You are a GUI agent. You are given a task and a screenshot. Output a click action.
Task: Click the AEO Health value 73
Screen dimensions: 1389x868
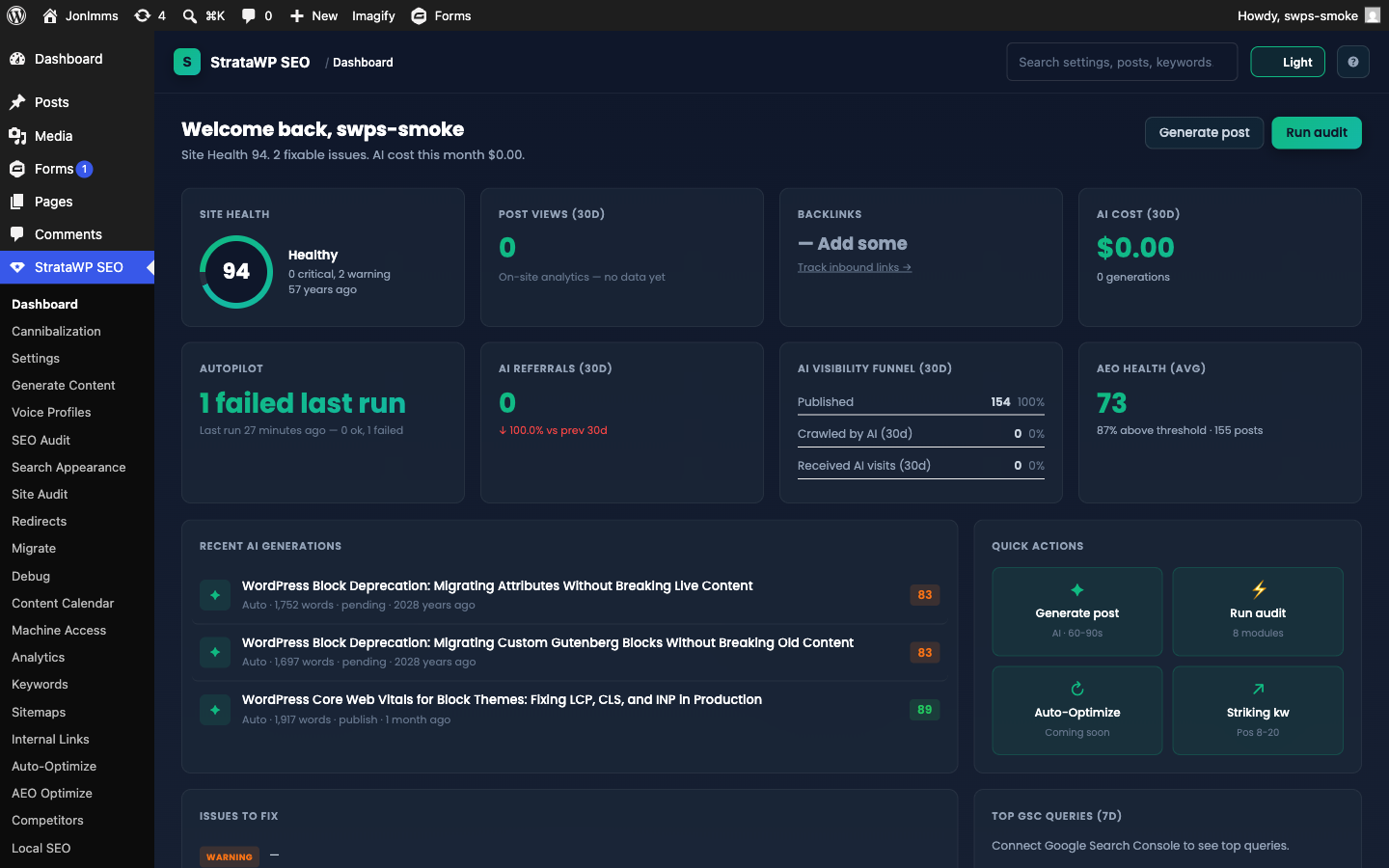[x=1112, y=403]
